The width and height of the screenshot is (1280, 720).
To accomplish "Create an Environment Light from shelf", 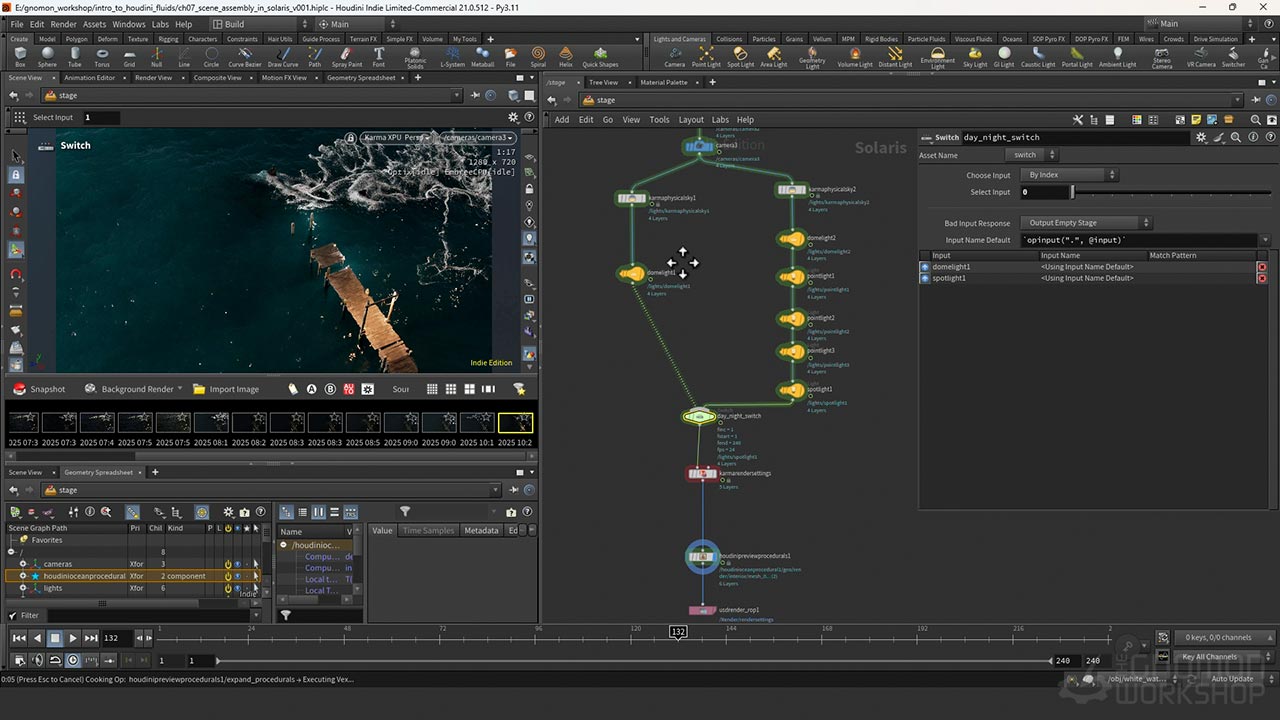I will (937, 56).
